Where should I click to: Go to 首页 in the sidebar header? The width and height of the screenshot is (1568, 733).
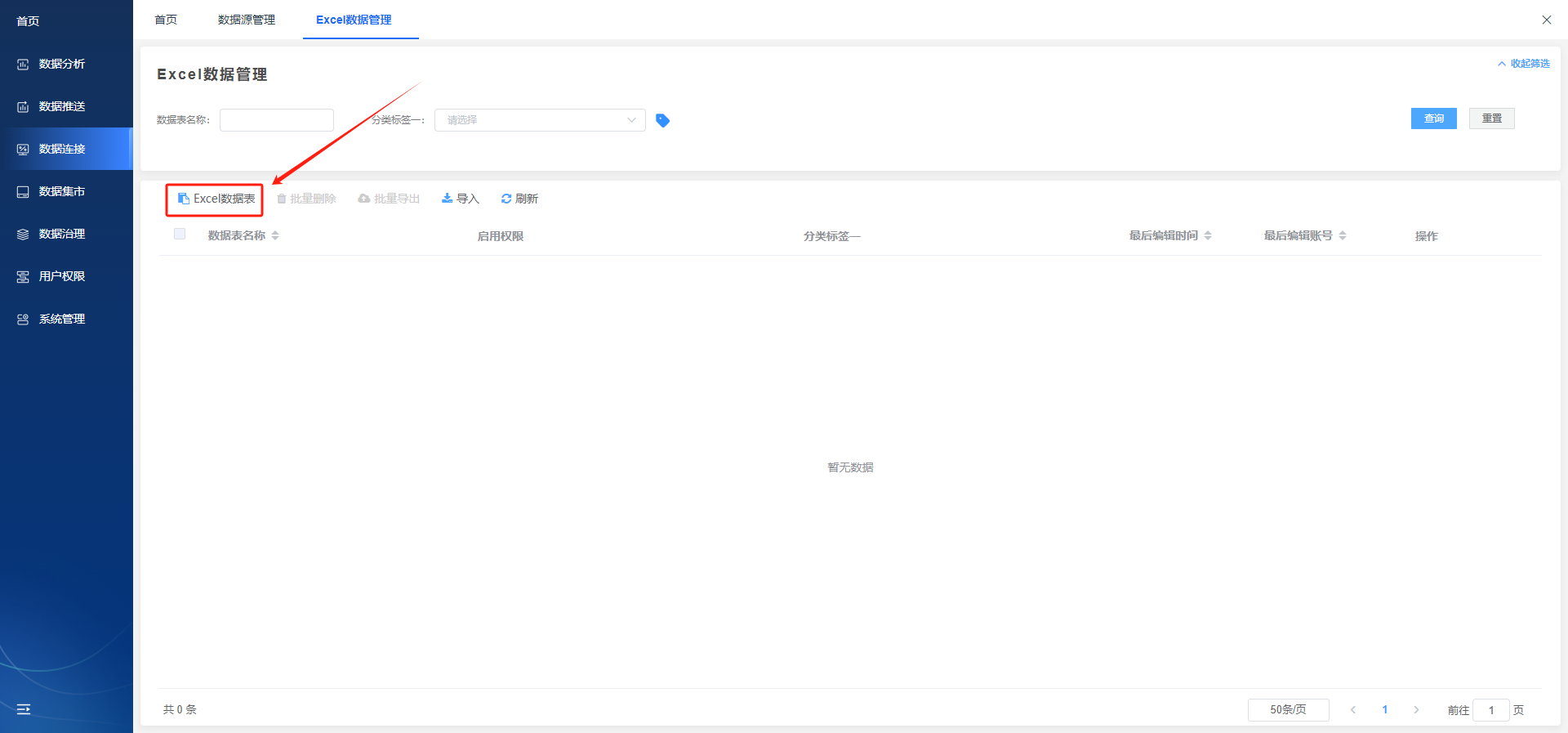[29, 21]
